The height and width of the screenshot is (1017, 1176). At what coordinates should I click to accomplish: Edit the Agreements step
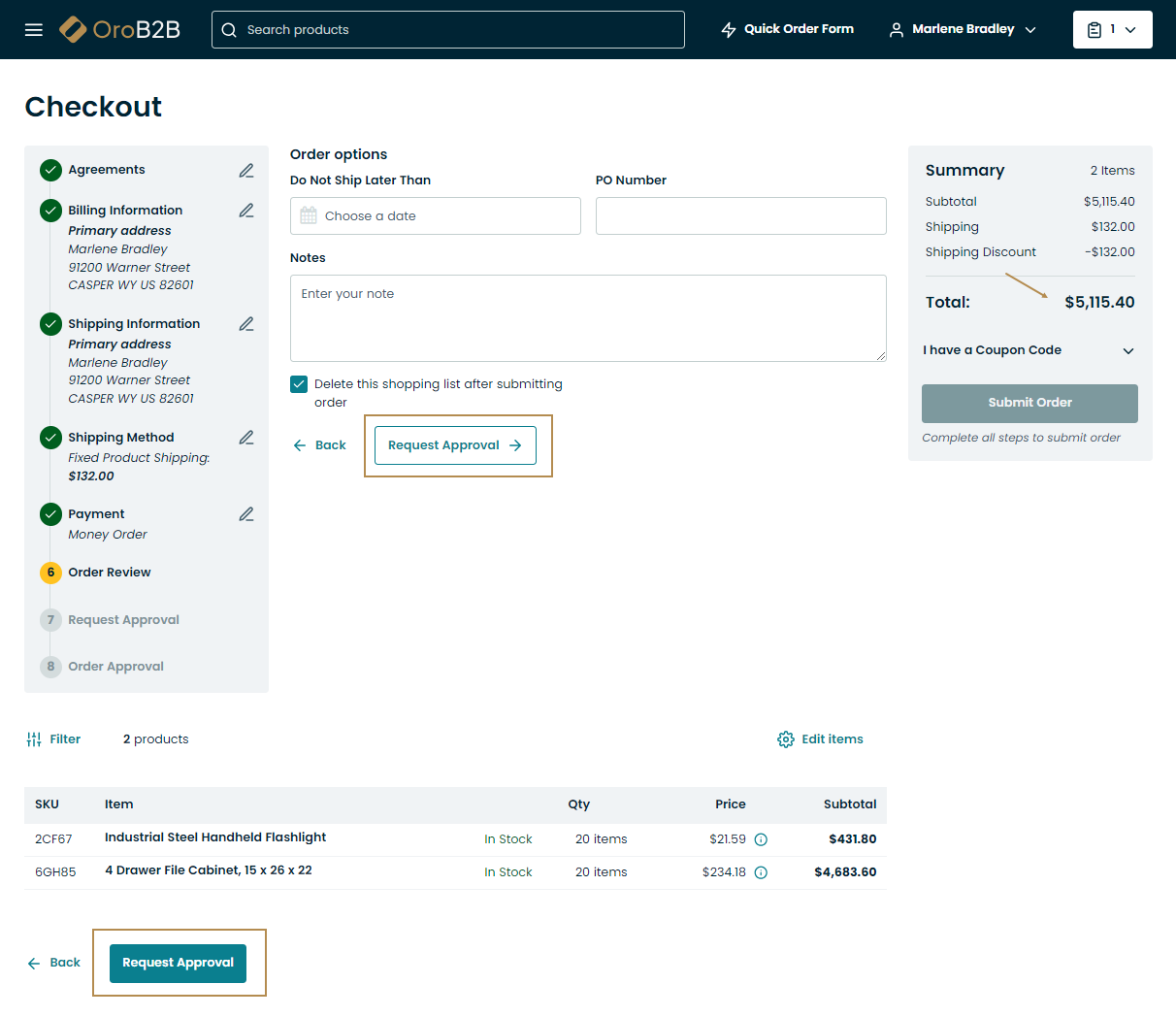[x=246, y=171]
